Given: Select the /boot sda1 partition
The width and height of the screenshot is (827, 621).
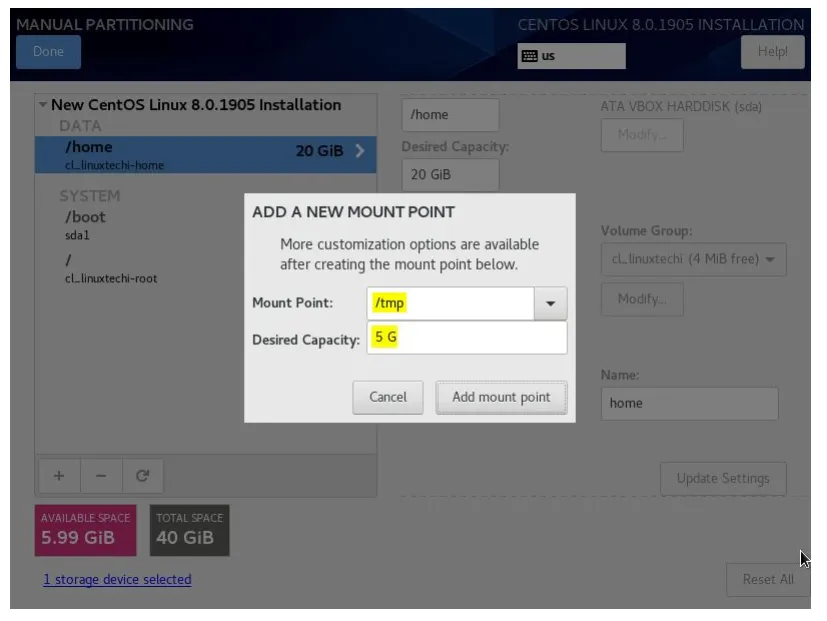Looking at the screenshot, I should (x=206, y=225).
